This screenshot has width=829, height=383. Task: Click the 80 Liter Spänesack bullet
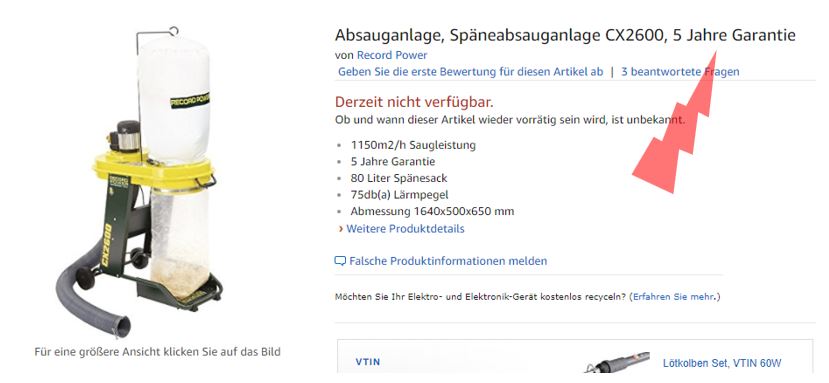399,178
